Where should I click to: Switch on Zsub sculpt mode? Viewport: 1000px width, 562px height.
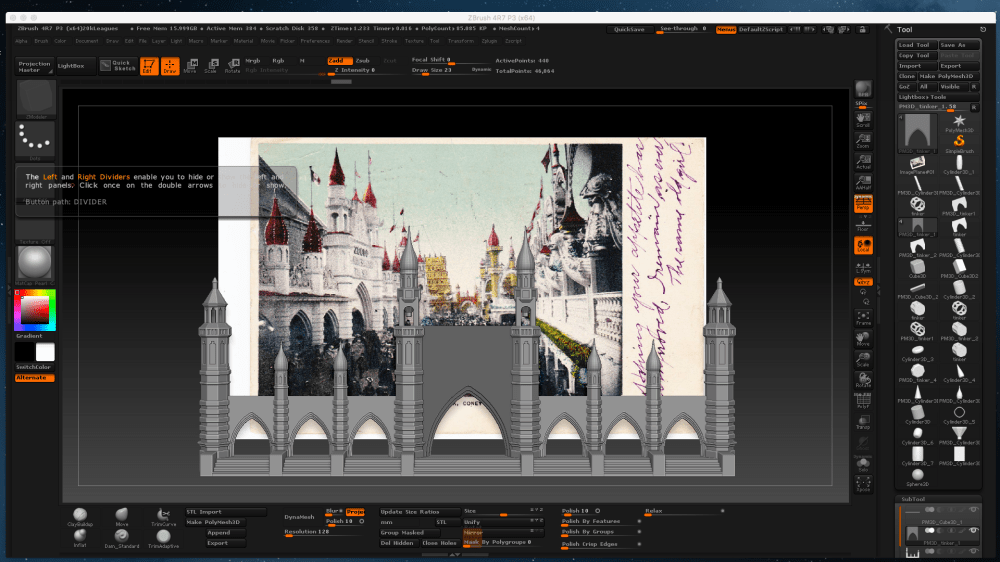[x=362, y=61]
